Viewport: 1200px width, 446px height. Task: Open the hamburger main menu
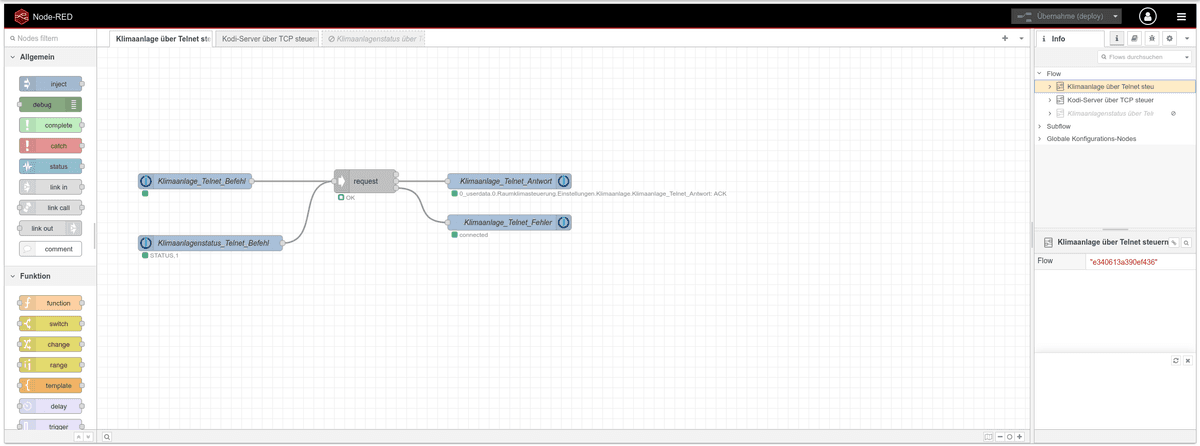point(1181,16)
